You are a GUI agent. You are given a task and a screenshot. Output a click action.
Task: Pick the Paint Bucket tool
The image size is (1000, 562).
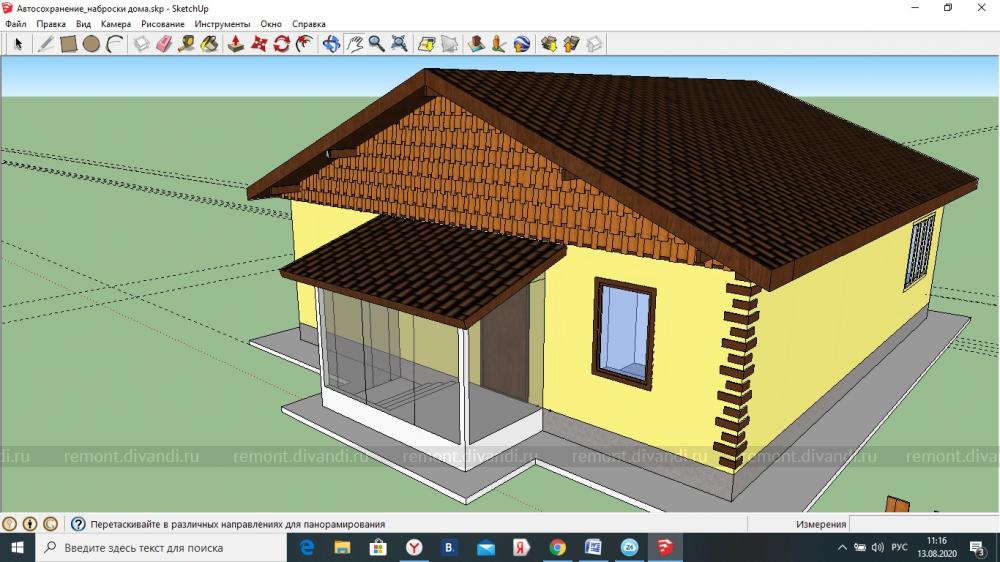pyautogui.click(x=209, y=44)
